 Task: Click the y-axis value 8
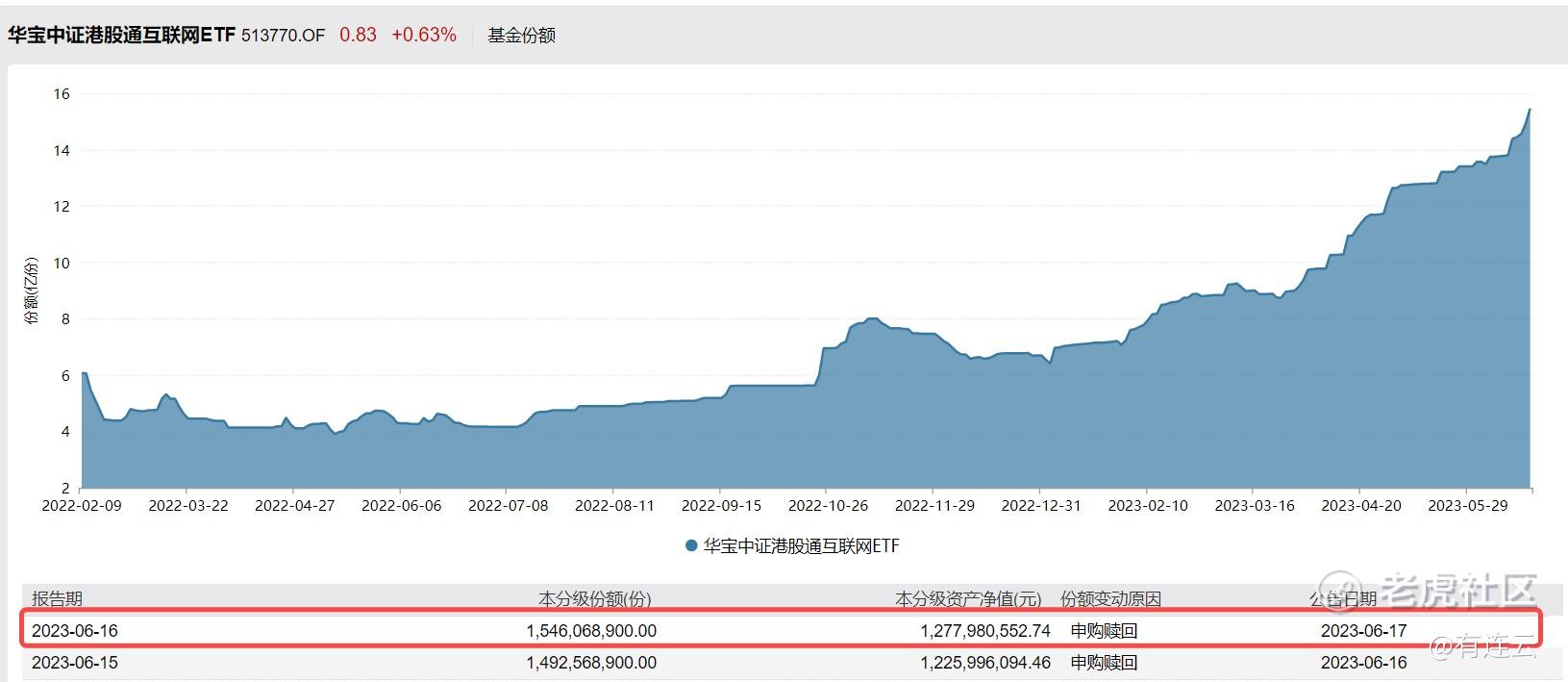65,319
